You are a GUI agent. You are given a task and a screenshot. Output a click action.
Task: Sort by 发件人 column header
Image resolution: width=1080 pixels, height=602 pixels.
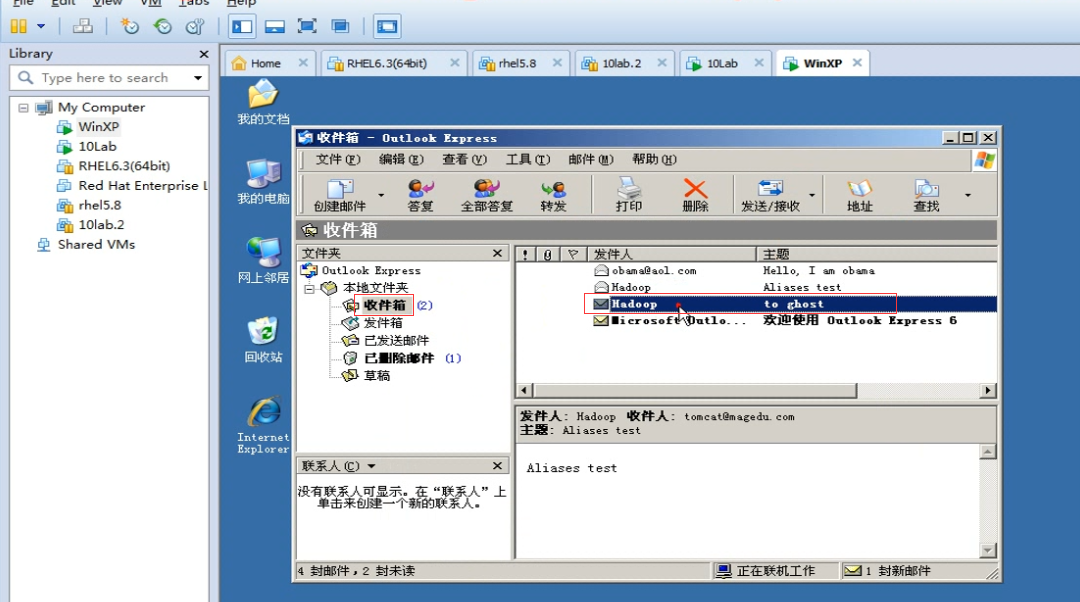pyautogui.click(x=672, y=254)
